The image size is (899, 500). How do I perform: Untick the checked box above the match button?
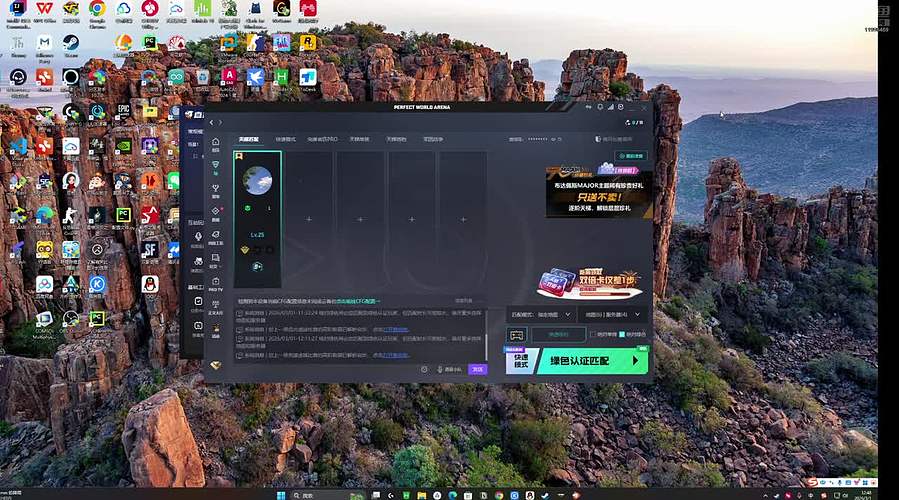point(621,334)
